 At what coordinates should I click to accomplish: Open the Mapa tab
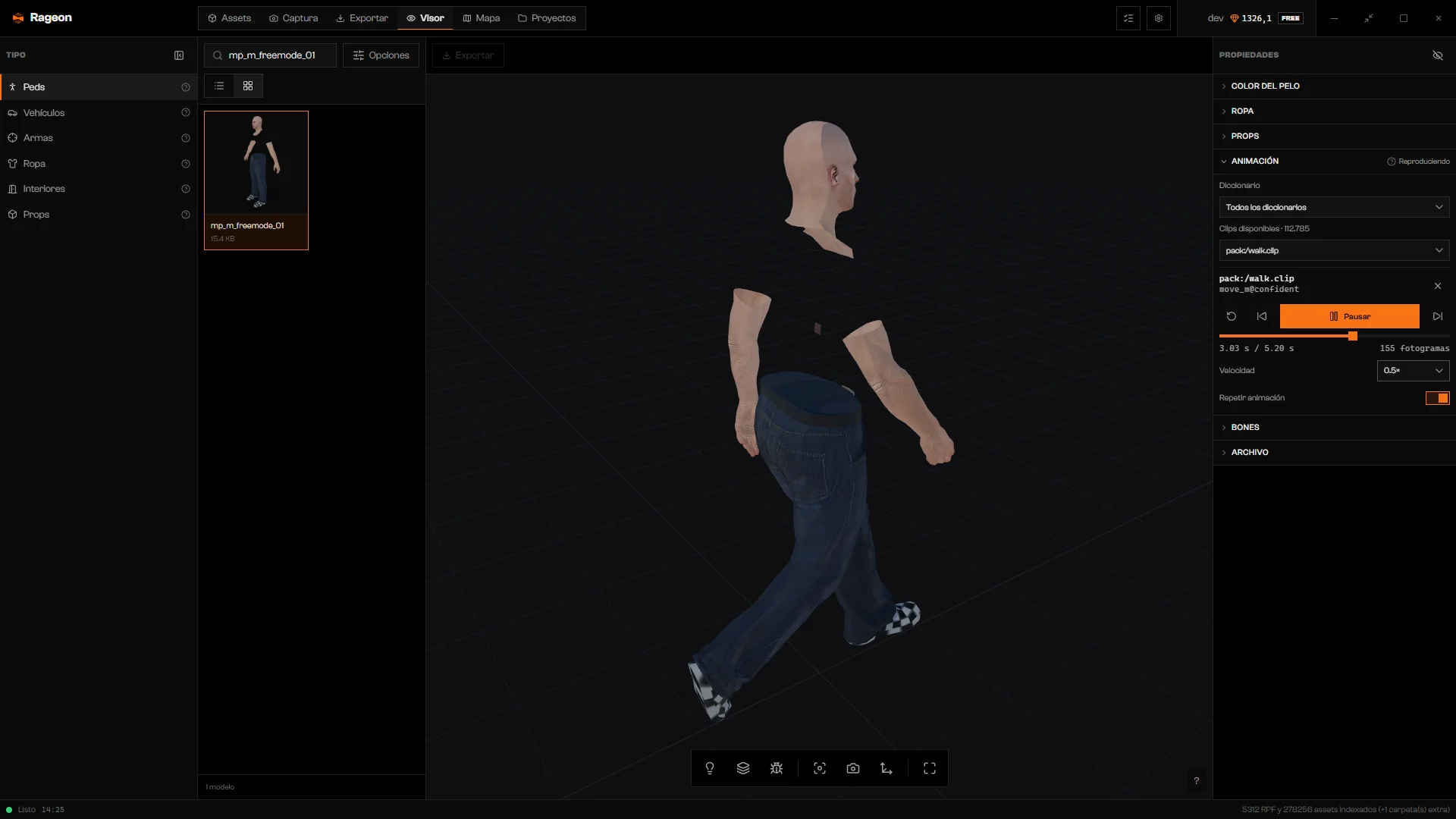482,18
